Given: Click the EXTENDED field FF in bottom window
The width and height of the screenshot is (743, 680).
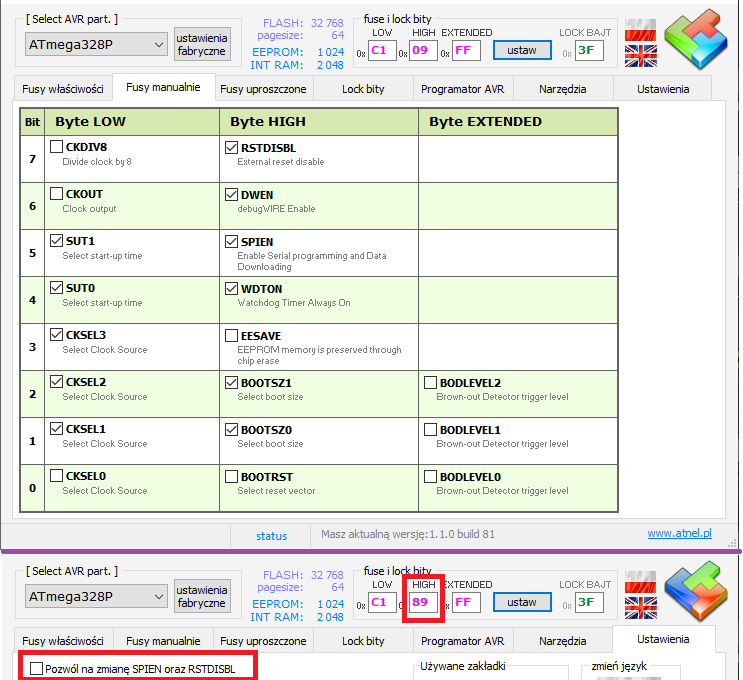Looking at the screenshot, I should 466,602.
